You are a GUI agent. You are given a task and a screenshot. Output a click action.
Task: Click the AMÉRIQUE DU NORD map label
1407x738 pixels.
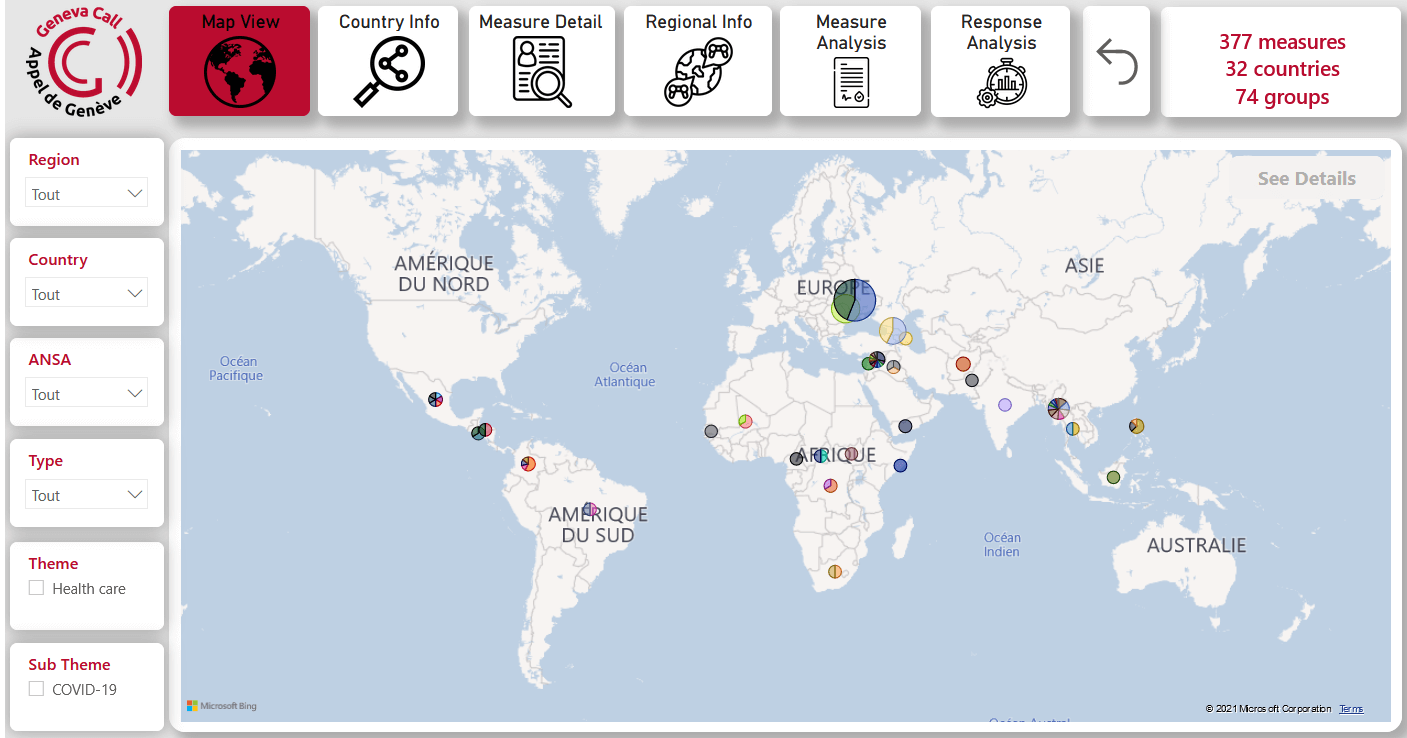point(444,273)
